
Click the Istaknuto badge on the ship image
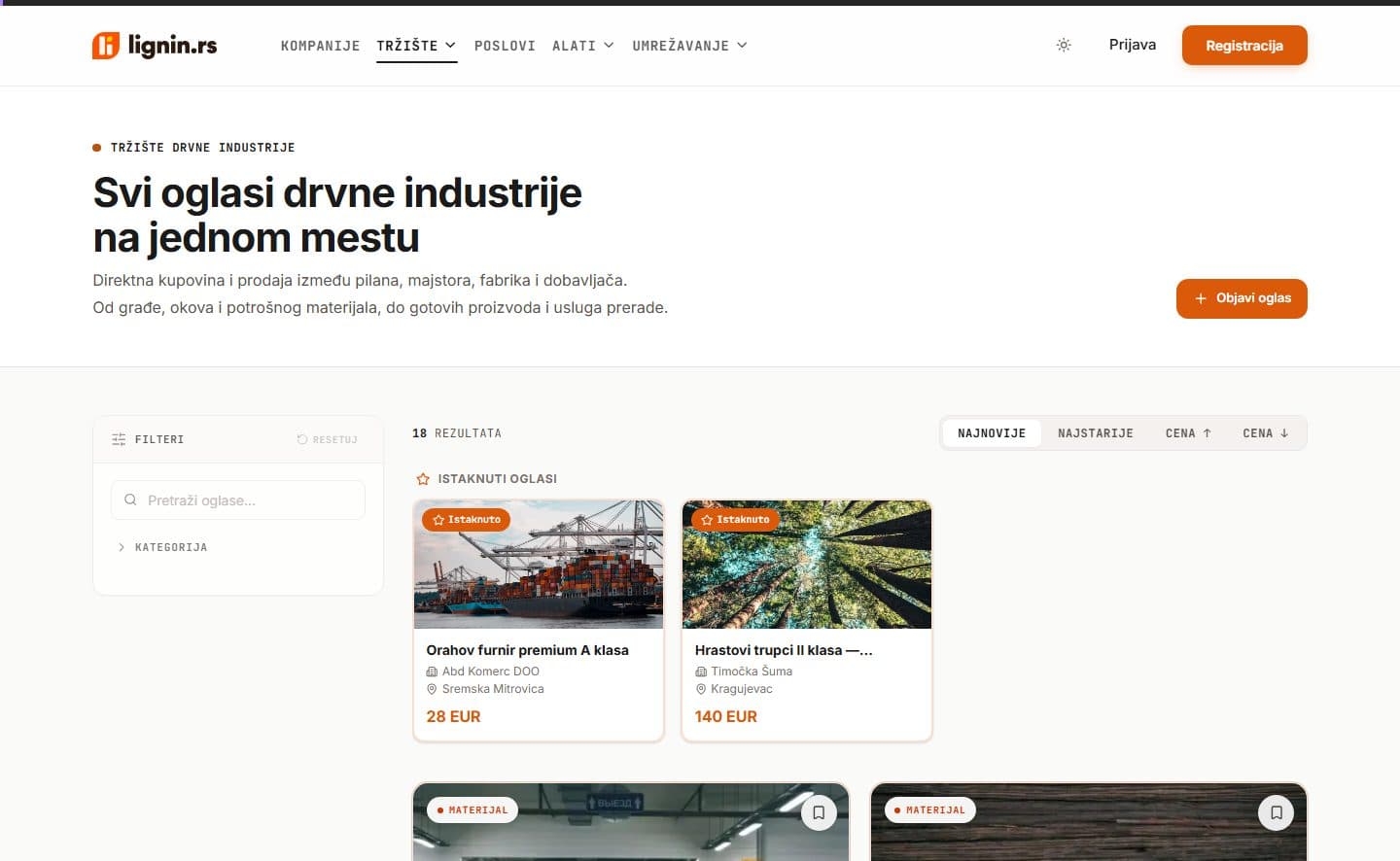tap(466, 520)
